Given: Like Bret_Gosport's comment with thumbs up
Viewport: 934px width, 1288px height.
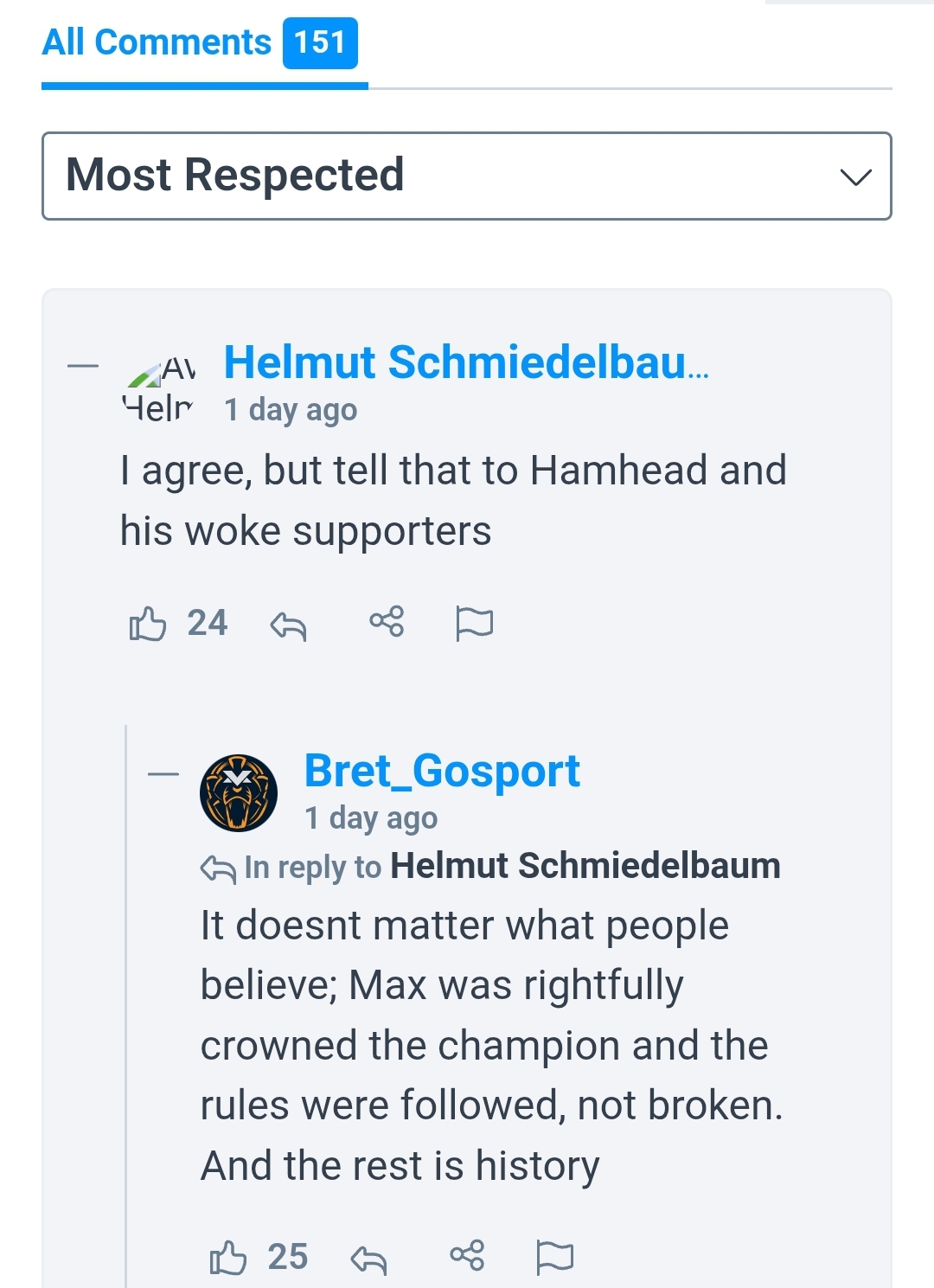Looking at the screenshot, I should pyautogui.click(x=227, y=1257).
